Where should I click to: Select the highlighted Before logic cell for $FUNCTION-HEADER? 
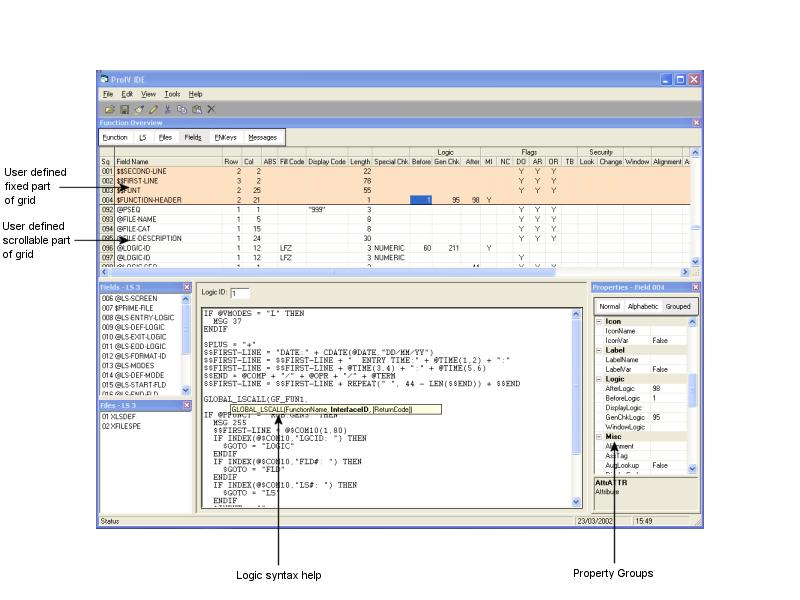[421, 200]
